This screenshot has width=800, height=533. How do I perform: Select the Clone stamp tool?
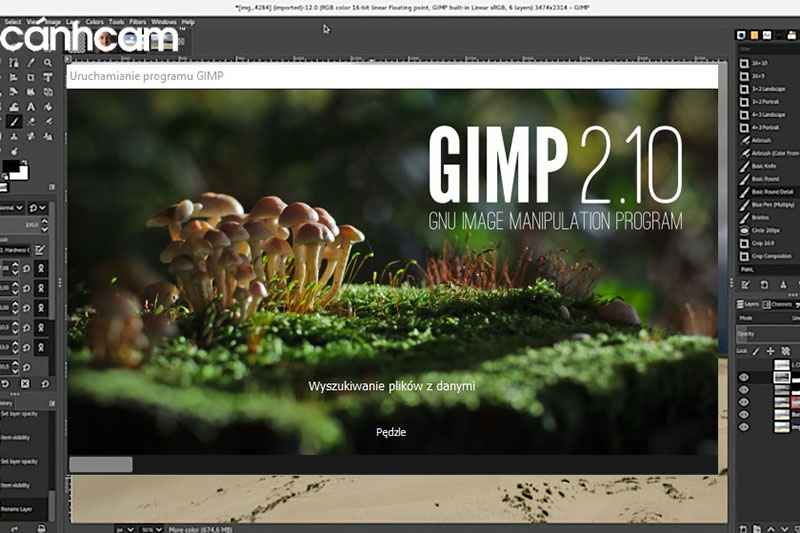(14, 137)
